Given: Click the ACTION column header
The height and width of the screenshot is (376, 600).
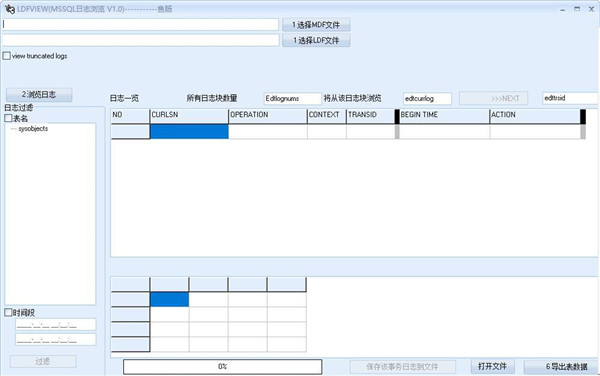Looking at the screenshot, I should (x=535, y=116).
